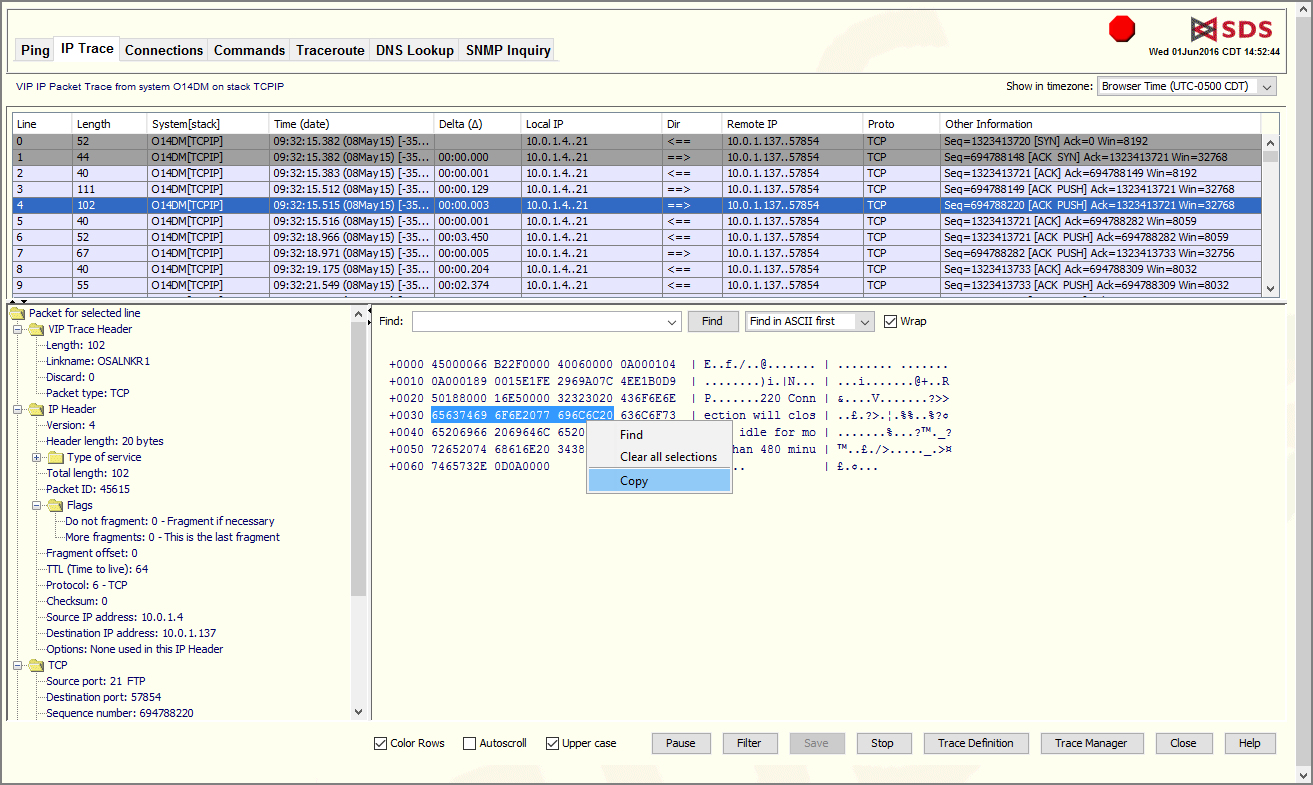Click the packet list vertical scrollbar
The width and height of the screenshot is (1313, 785).
tap(1270, 220)
